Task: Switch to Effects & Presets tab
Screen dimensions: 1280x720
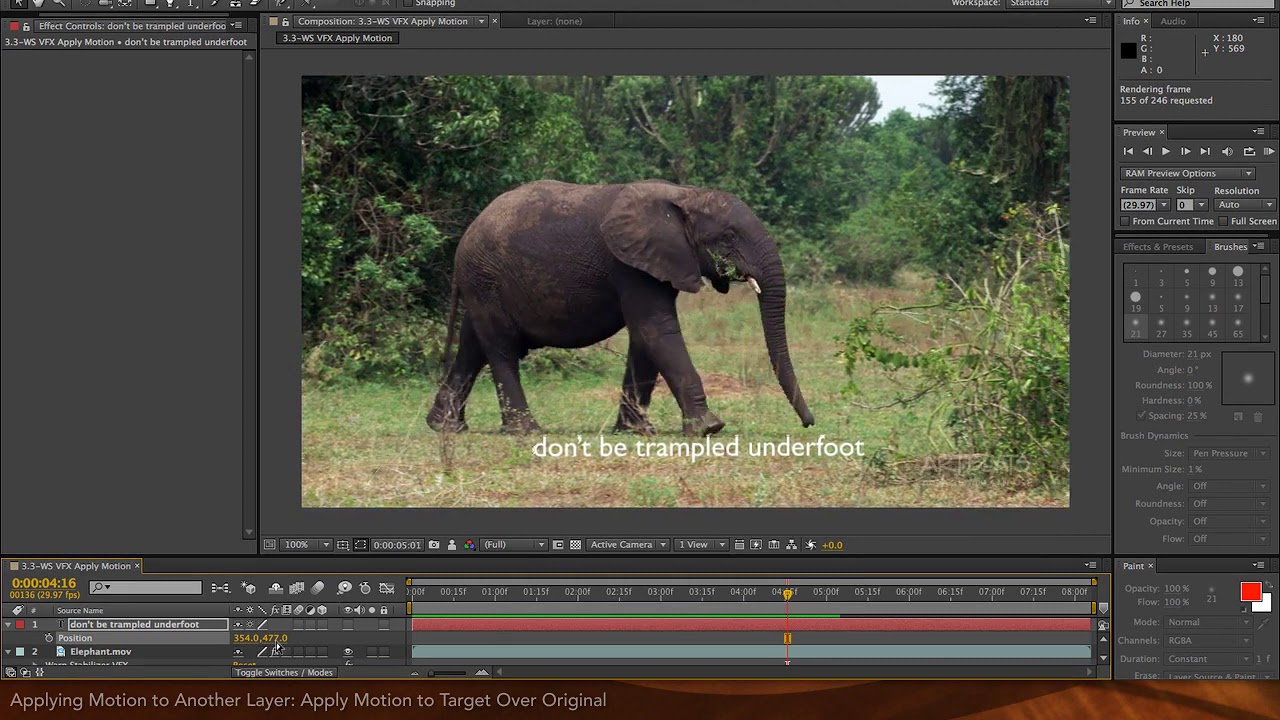Action: click(x=1157, y=247)
